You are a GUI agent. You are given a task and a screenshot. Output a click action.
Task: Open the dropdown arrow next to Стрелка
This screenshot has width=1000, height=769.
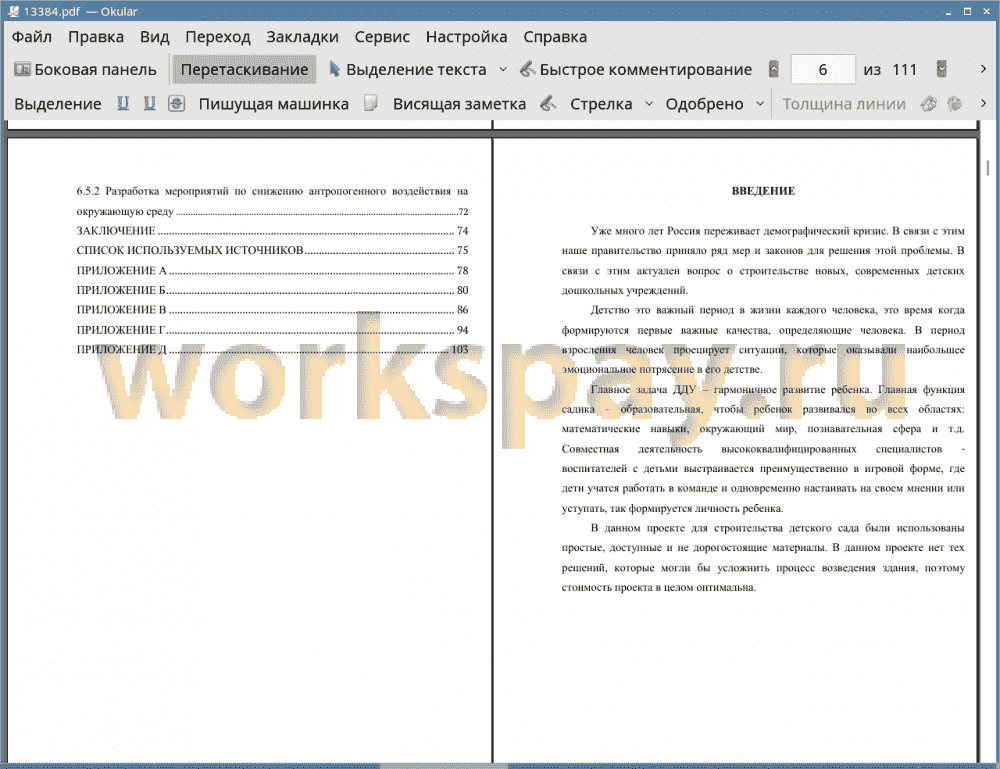(x=649, y=104)
